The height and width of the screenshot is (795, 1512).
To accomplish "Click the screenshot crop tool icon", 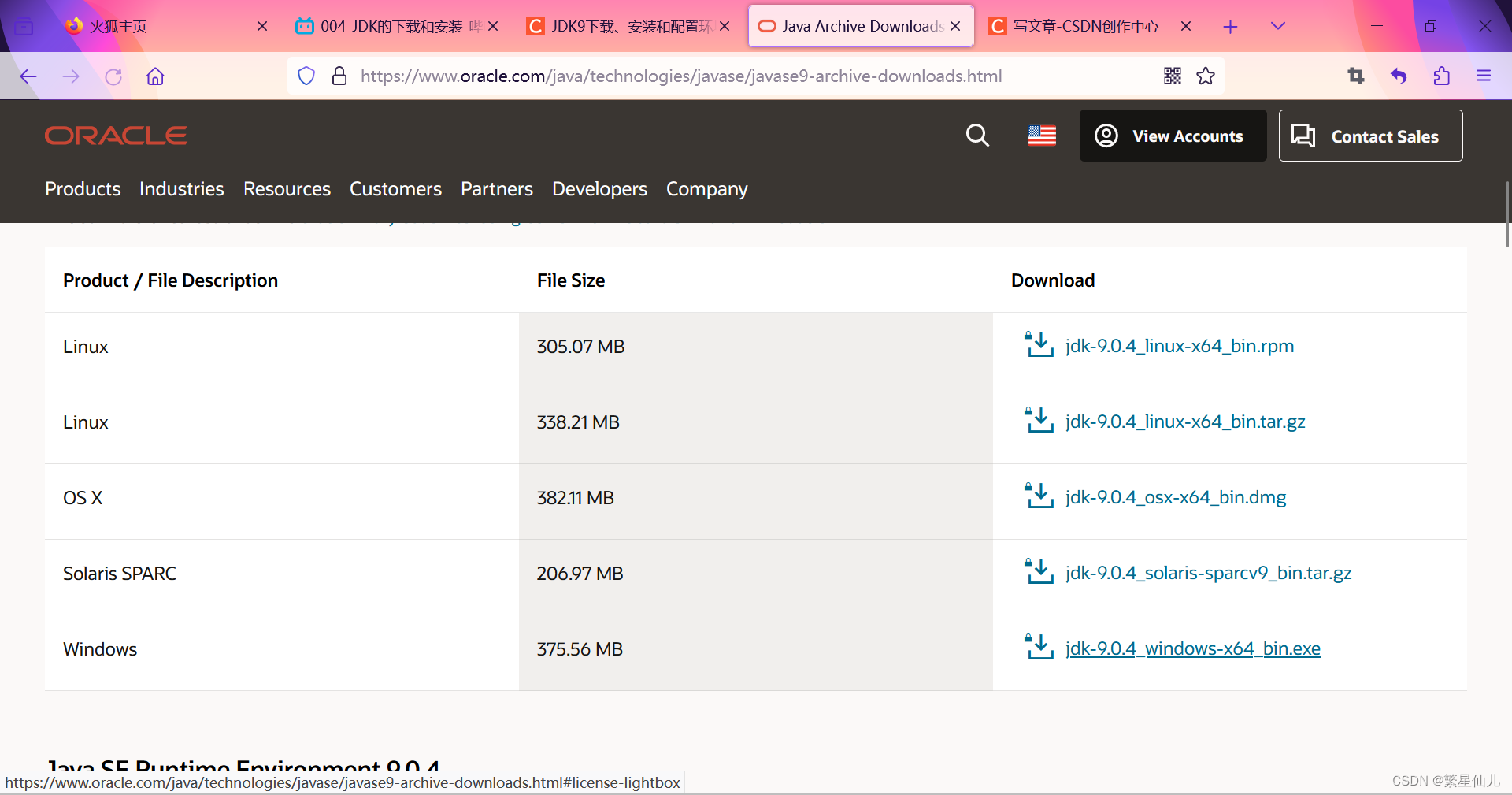I will pos(1356,76).
